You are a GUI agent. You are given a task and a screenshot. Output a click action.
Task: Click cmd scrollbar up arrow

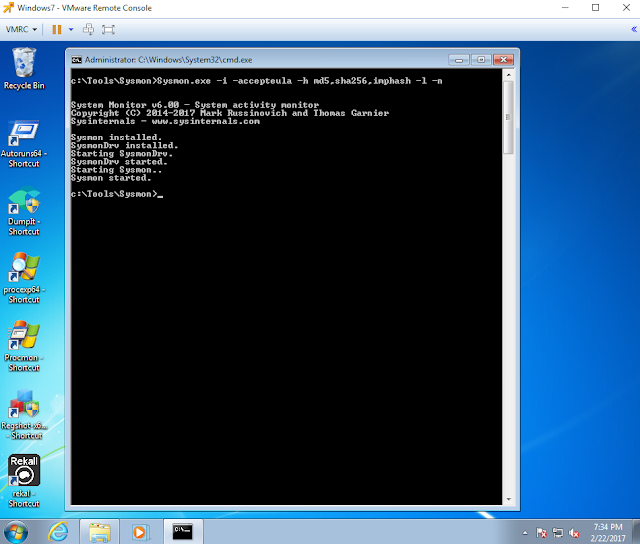click(509, 75)
